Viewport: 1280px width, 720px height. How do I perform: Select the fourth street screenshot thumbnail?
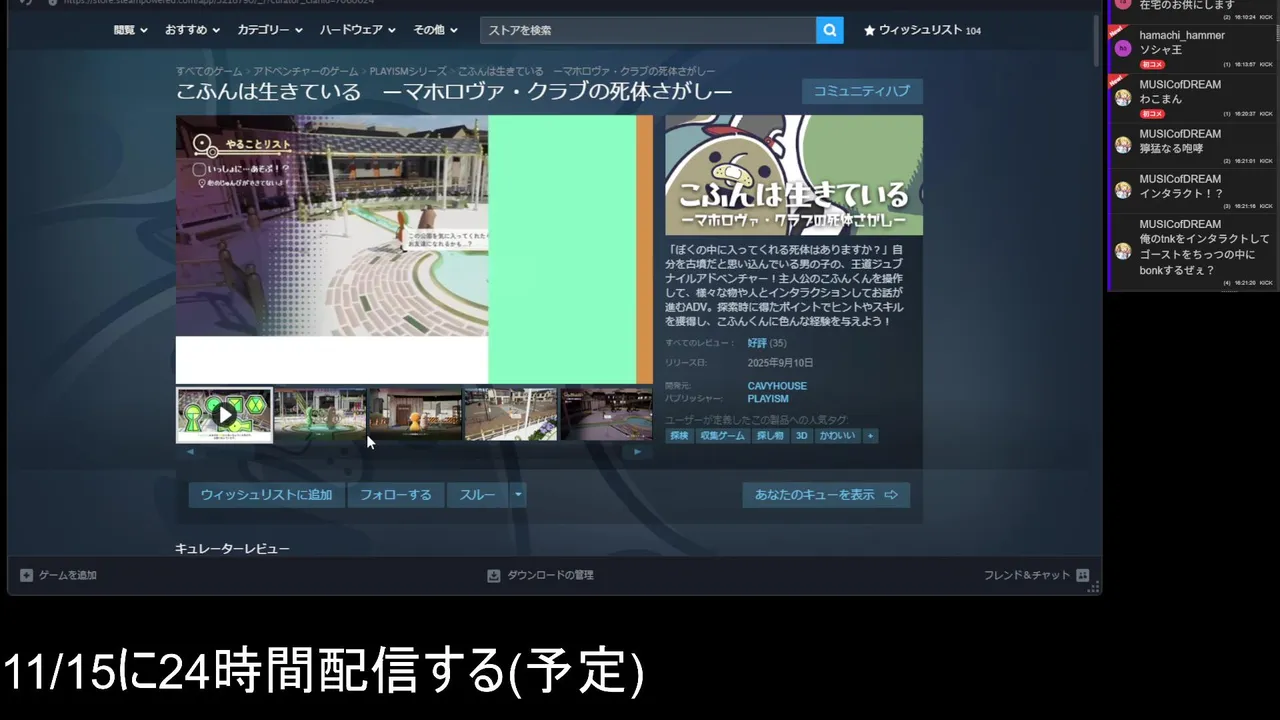[x=510, y=414]
